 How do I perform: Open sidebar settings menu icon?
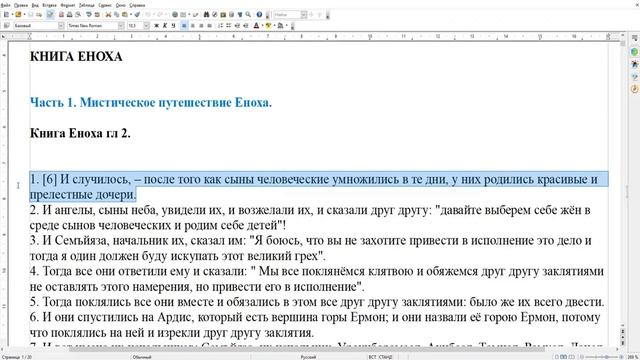point(634,38)
